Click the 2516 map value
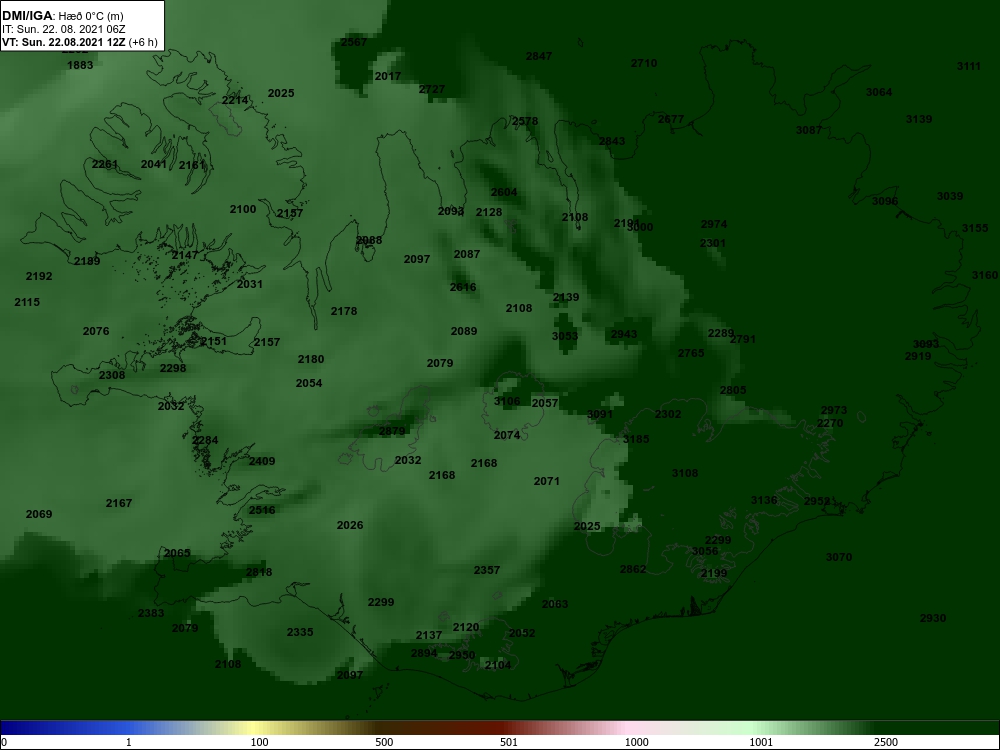The width and height of the screenshot is (1000, 750). click(x=261, y=510)
